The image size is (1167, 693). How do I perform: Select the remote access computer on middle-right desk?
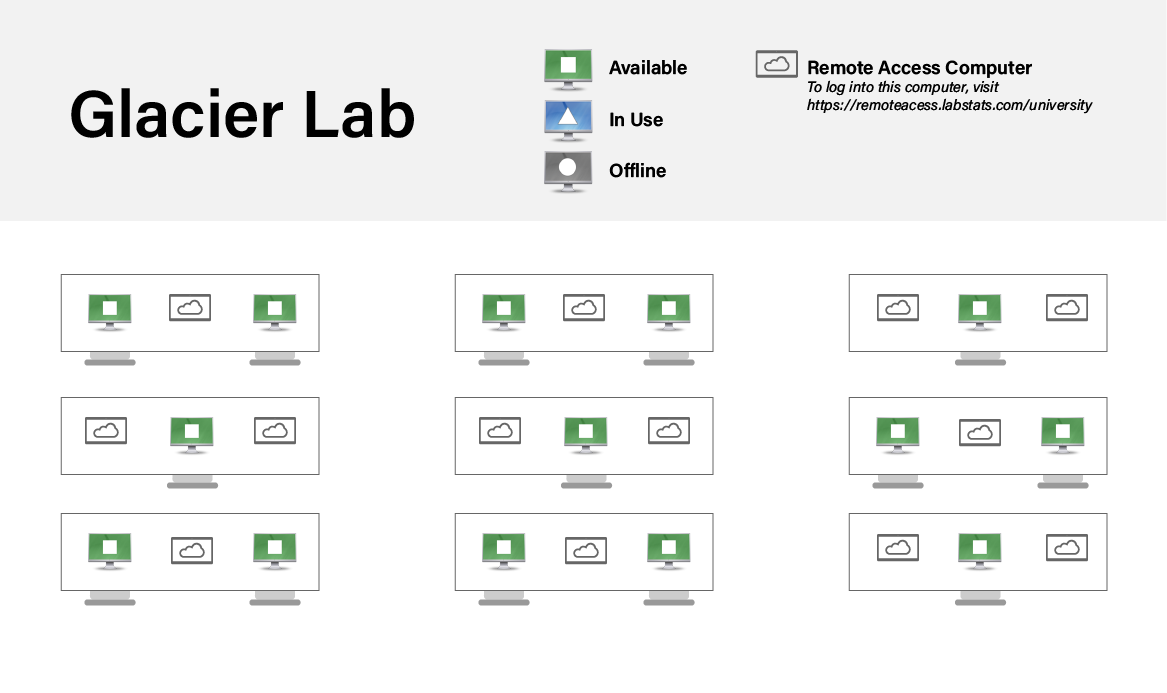tap(979, 432)
